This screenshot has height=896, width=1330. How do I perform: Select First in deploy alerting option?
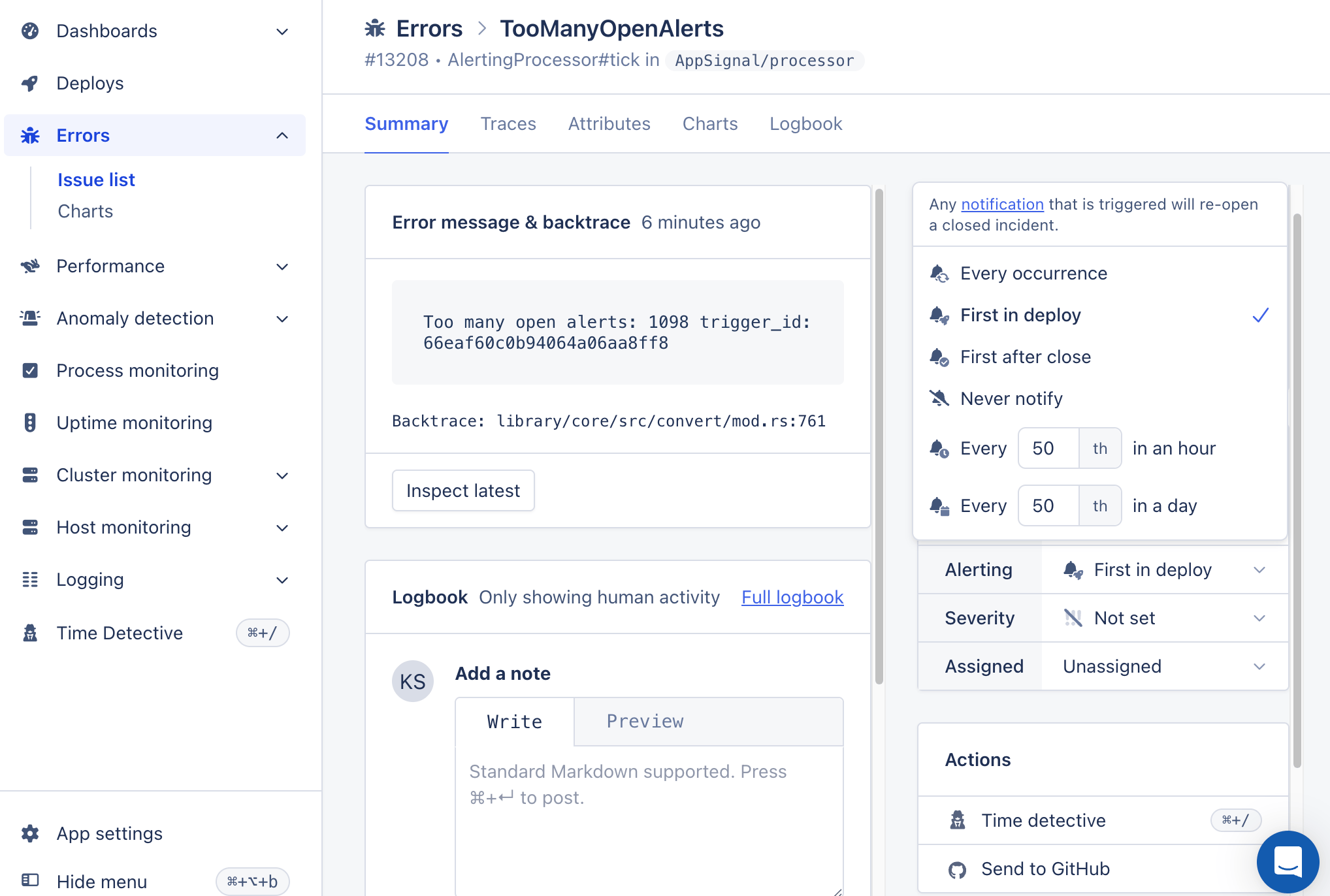pyautogui.click(x=1099, y=315)
